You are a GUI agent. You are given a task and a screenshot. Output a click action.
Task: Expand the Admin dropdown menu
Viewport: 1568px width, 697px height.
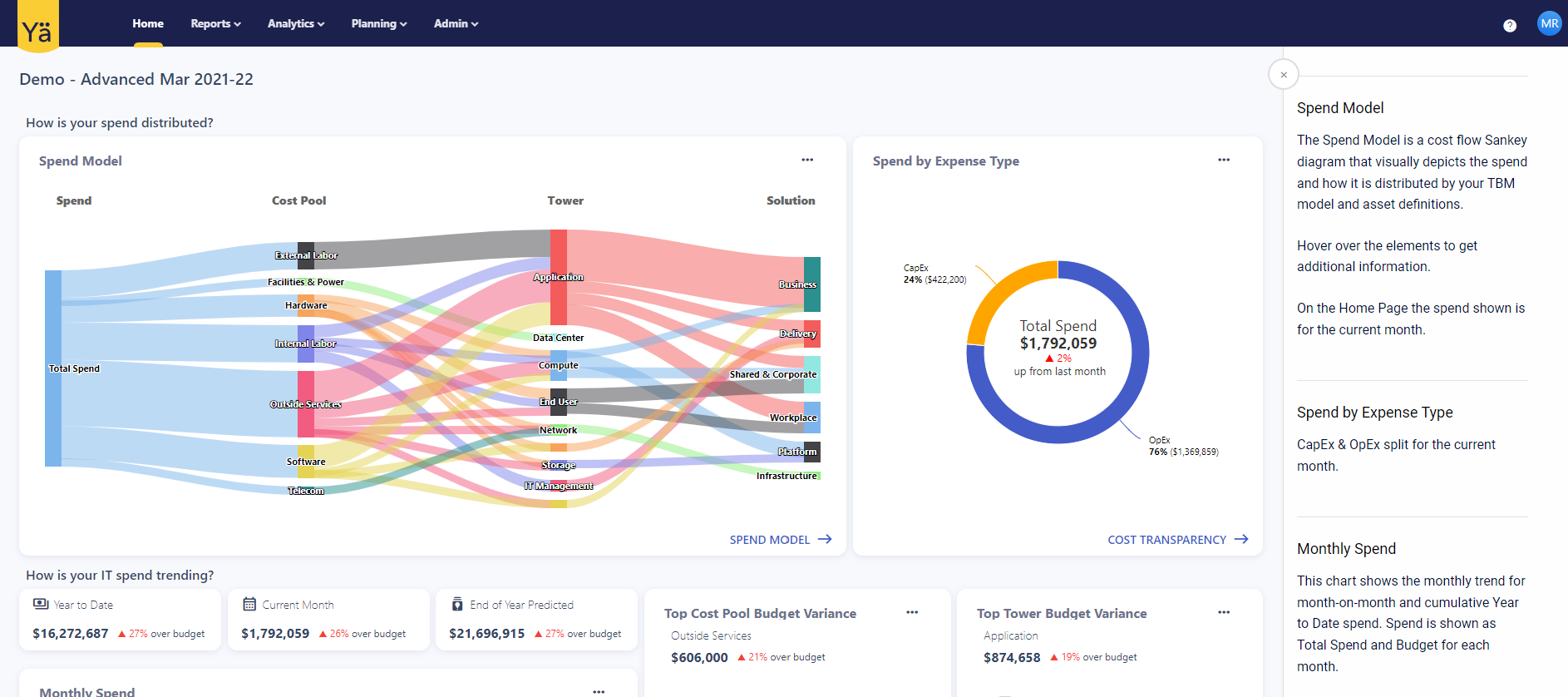(456, 23)
